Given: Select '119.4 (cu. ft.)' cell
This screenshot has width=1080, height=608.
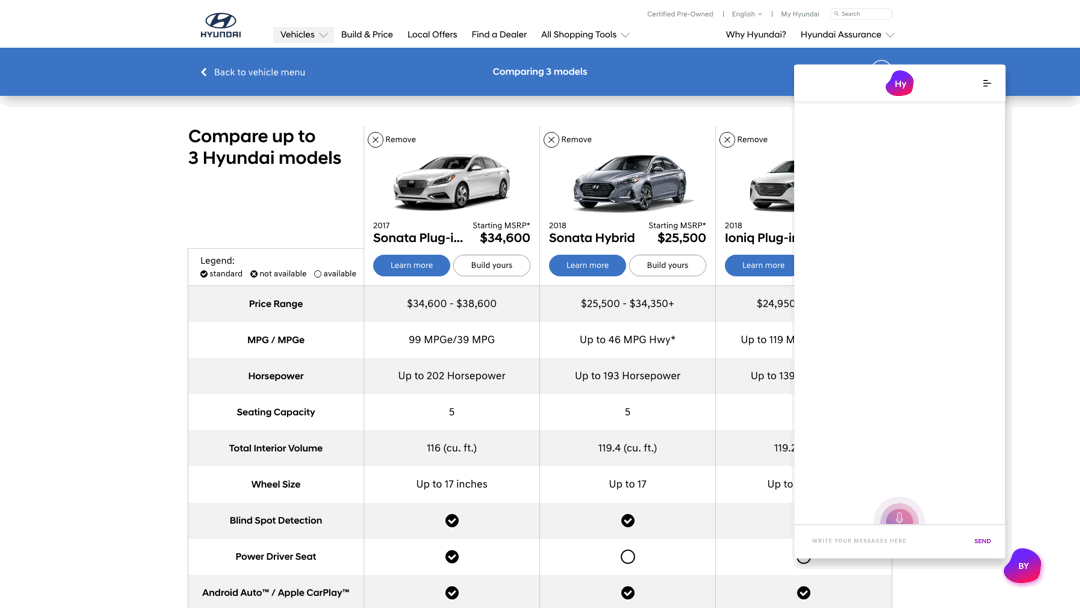Looking at the screenshot, I should point(627,448).
